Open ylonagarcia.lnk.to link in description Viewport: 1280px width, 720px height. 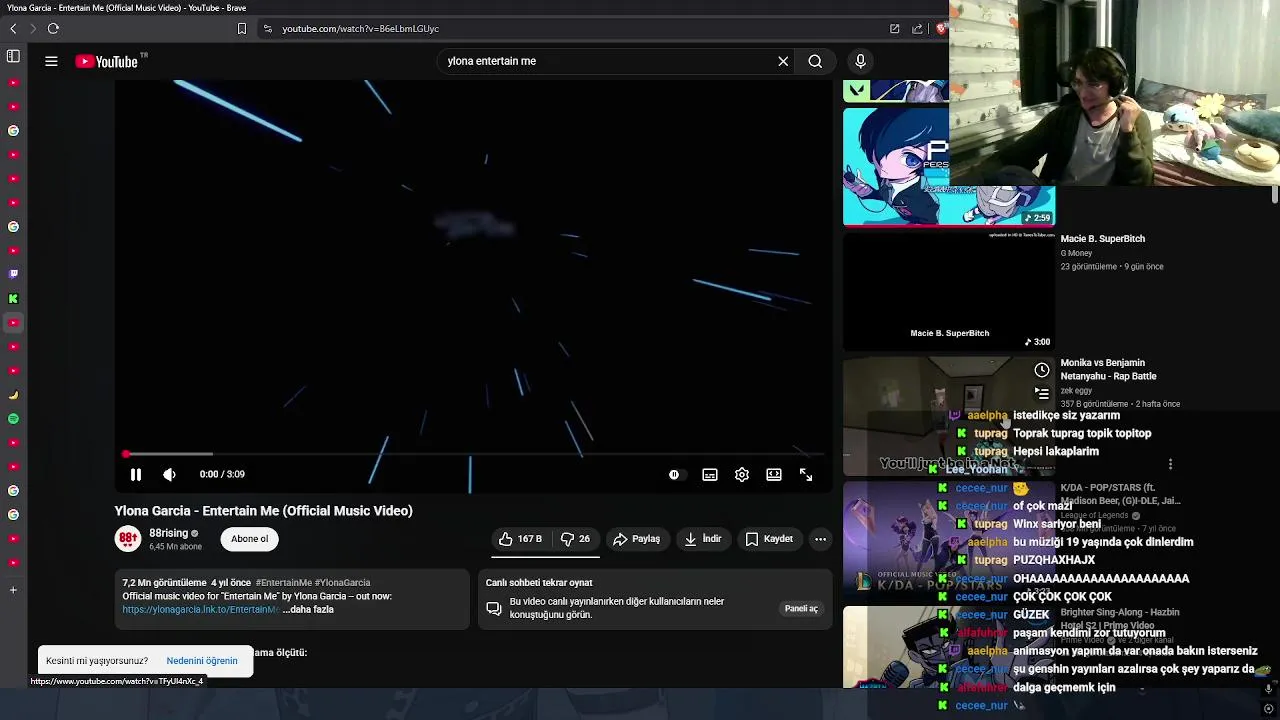click(200, 610)
